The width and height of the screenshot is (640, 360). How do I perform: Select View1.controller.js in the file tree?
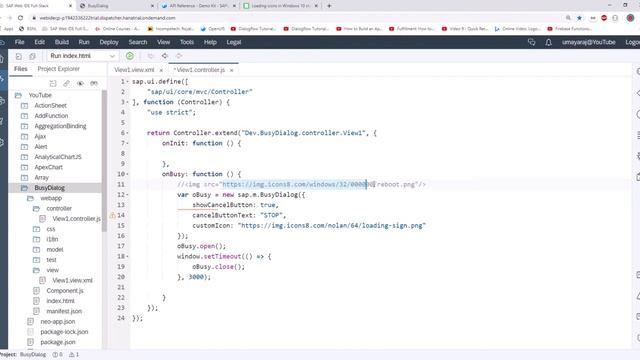click(76, 219)
